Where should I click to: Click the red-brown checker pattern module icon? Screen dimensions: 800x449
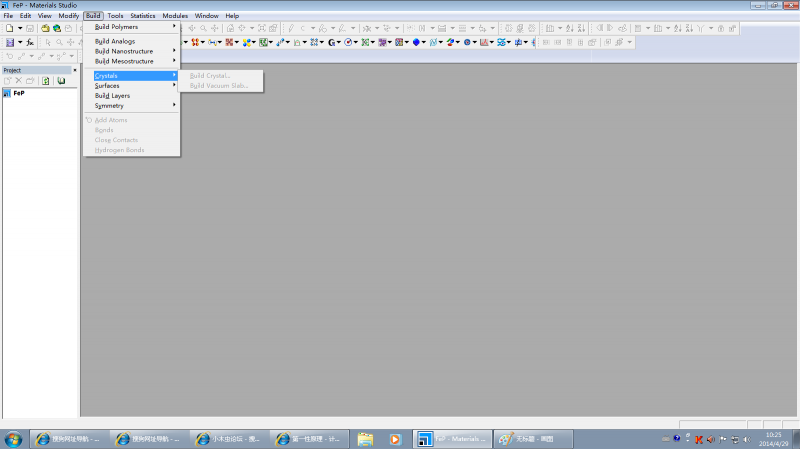229,42
